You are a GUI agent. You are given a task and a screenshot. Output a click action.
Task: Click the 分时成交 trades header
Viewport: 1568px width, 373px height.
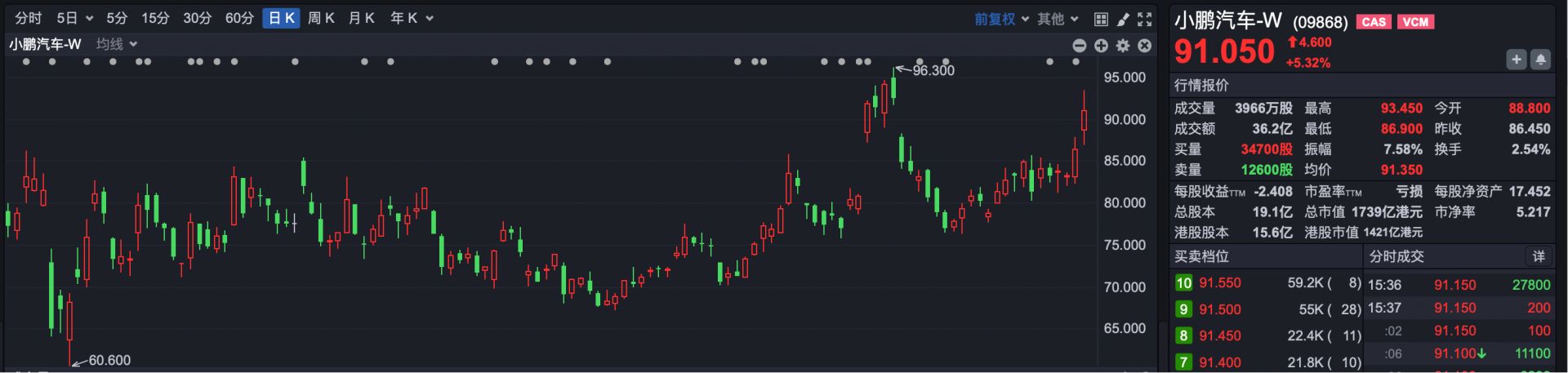point(1396,256)
